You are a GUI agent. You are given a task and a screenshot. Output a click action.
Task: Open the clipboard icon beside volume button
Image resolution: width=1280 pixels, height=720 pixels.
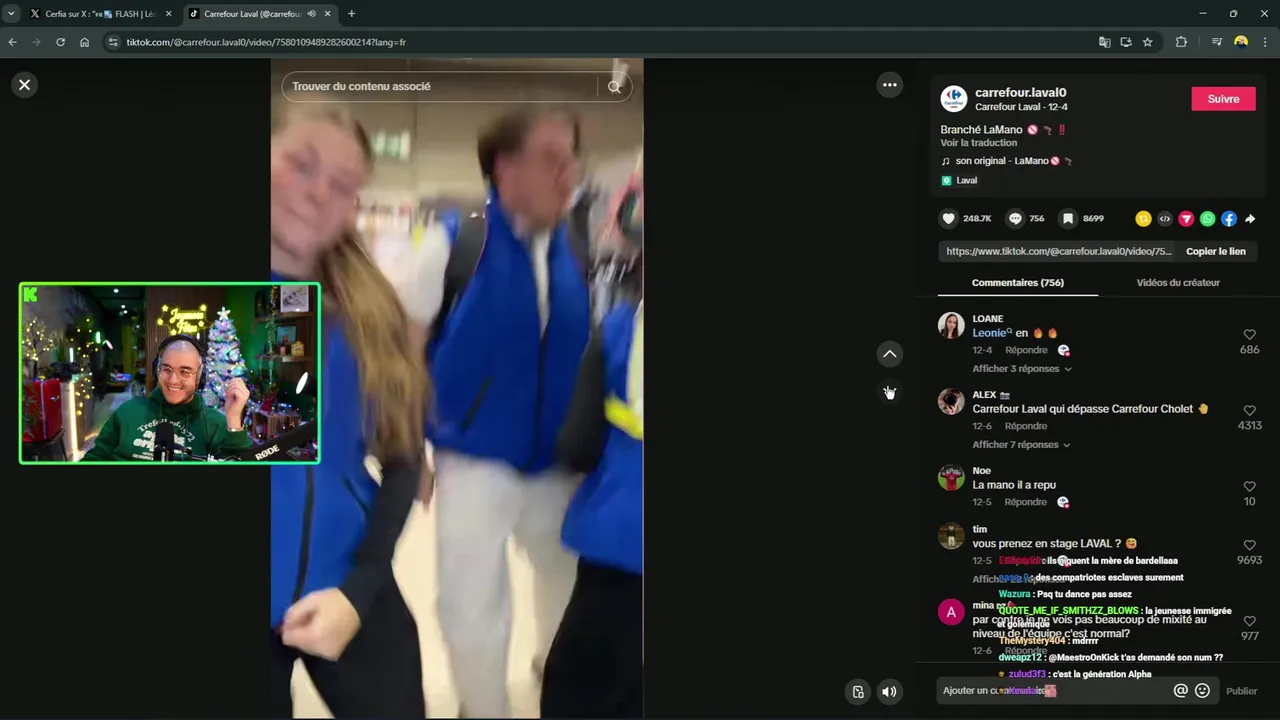(x=858, y=691)
